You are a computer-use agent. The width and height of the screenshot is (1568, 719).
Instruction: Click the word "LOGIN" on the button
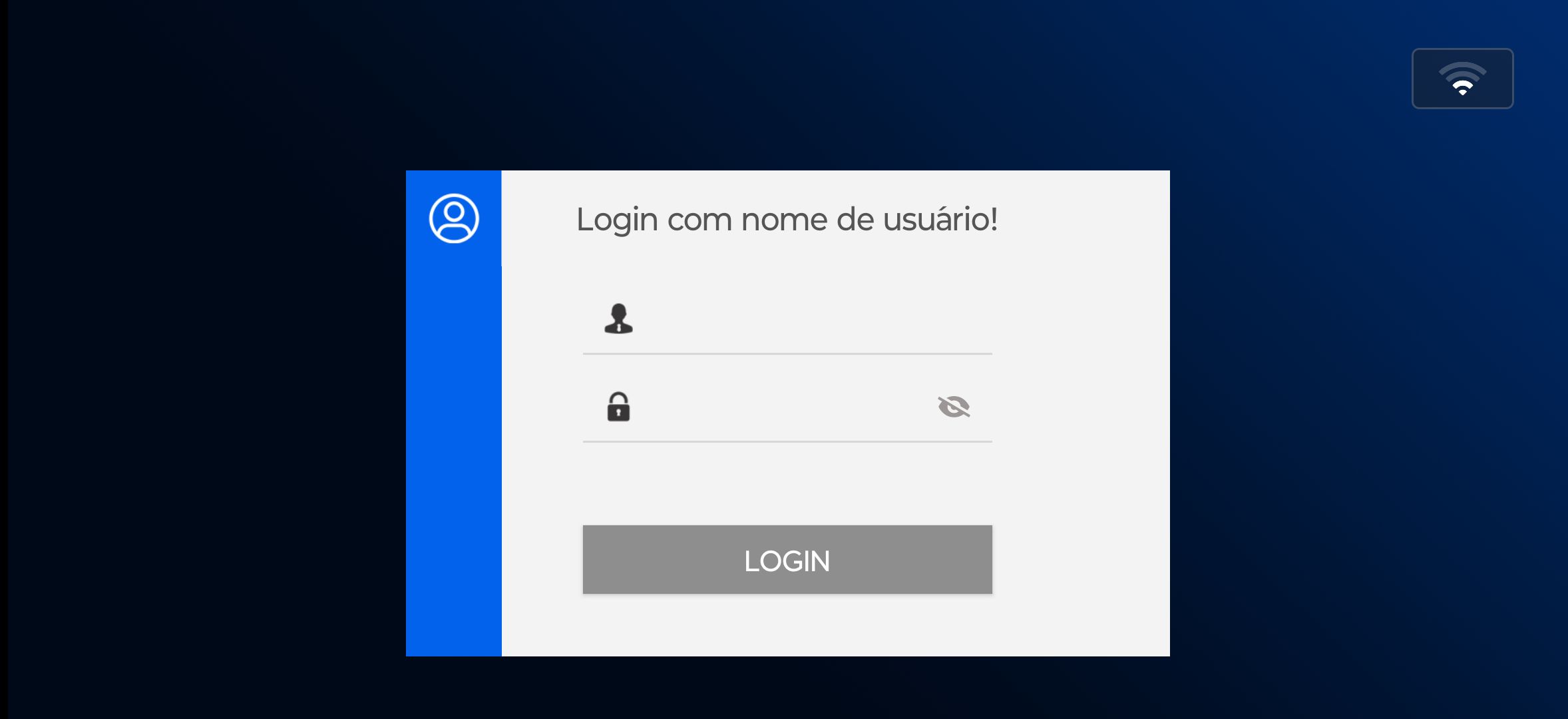click(x=787, y=561)
